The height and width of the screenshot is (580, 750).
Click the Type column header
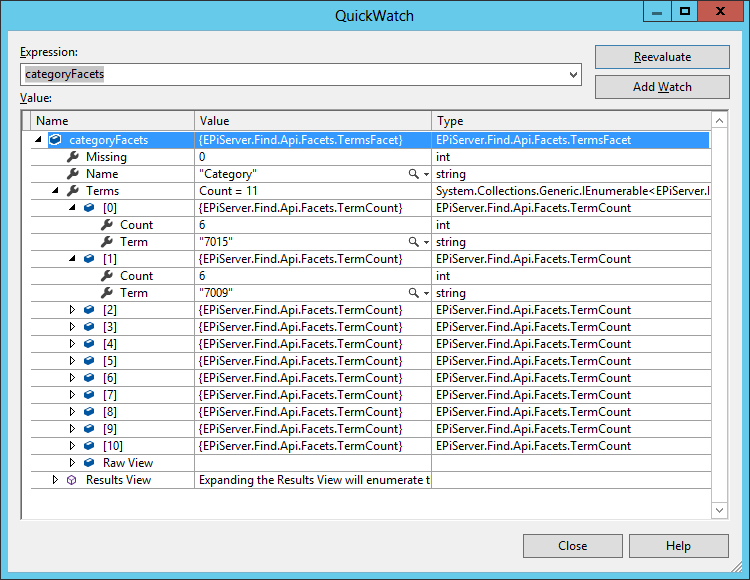coord(570,121)
